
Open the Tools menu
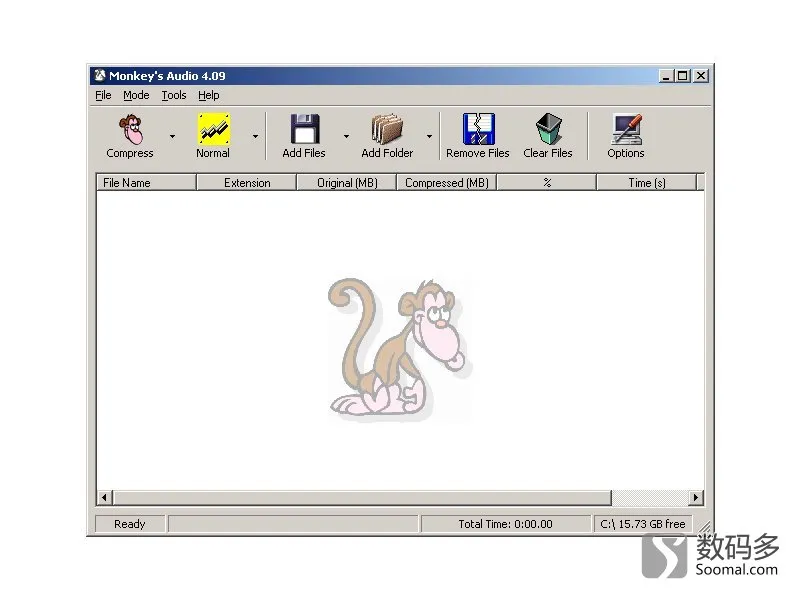point(174,95)
